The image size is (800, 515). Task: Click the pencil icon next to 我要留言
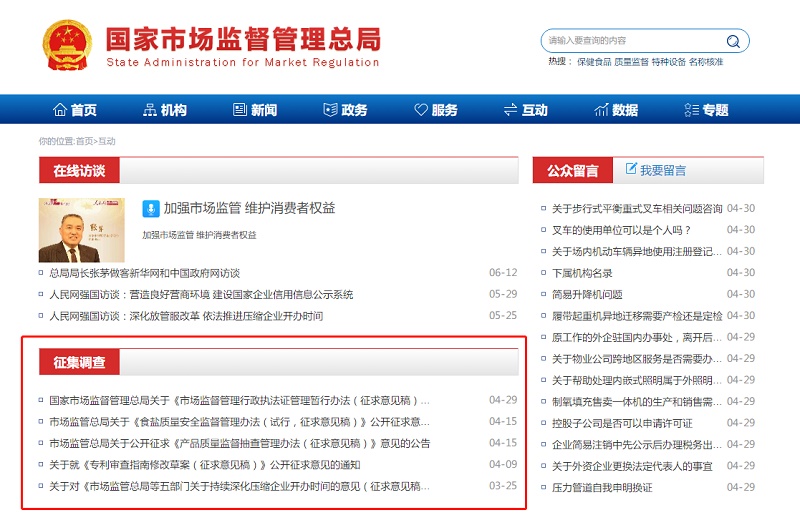click(631, 169)
